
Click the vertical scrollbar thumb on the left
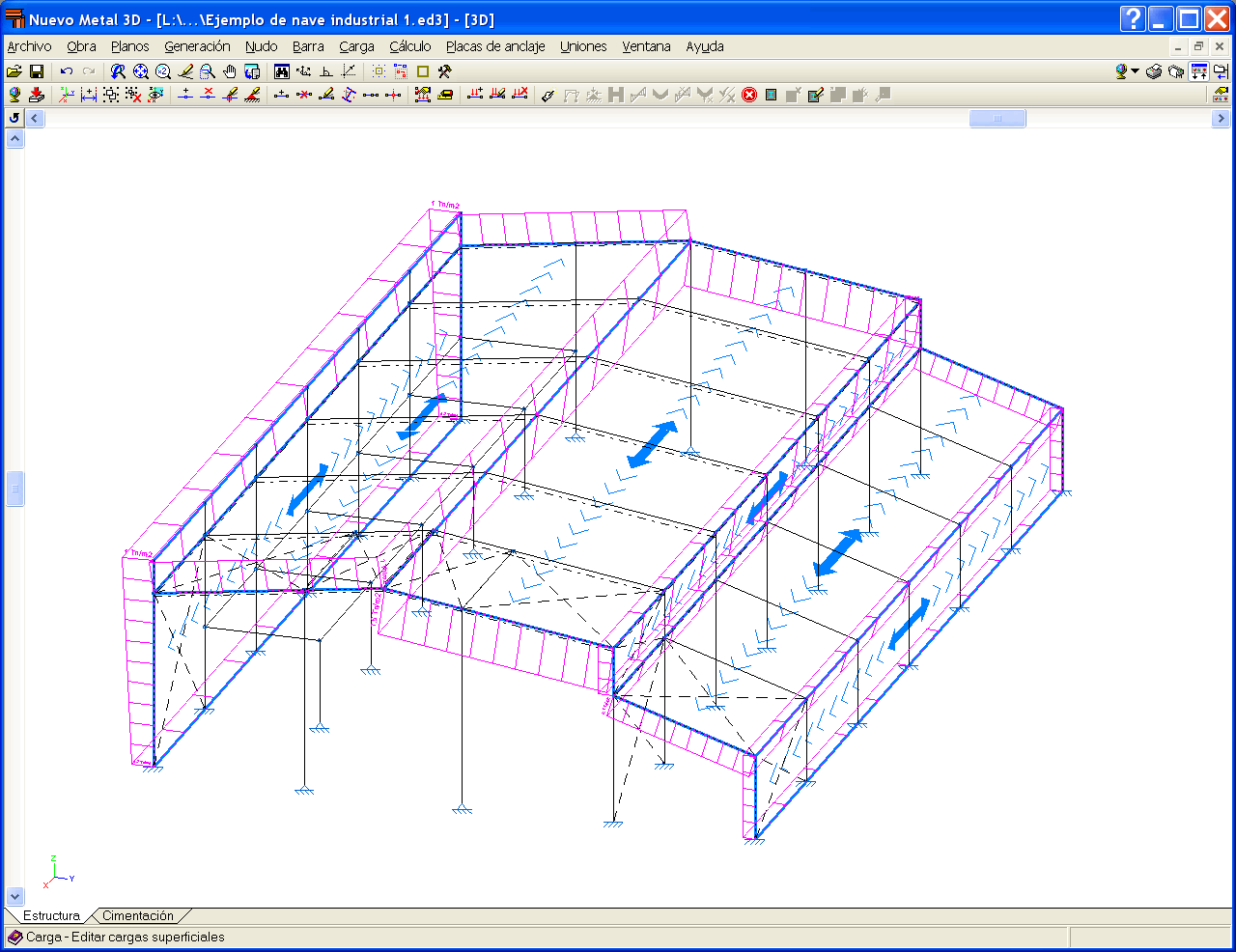tap(14, 489)
